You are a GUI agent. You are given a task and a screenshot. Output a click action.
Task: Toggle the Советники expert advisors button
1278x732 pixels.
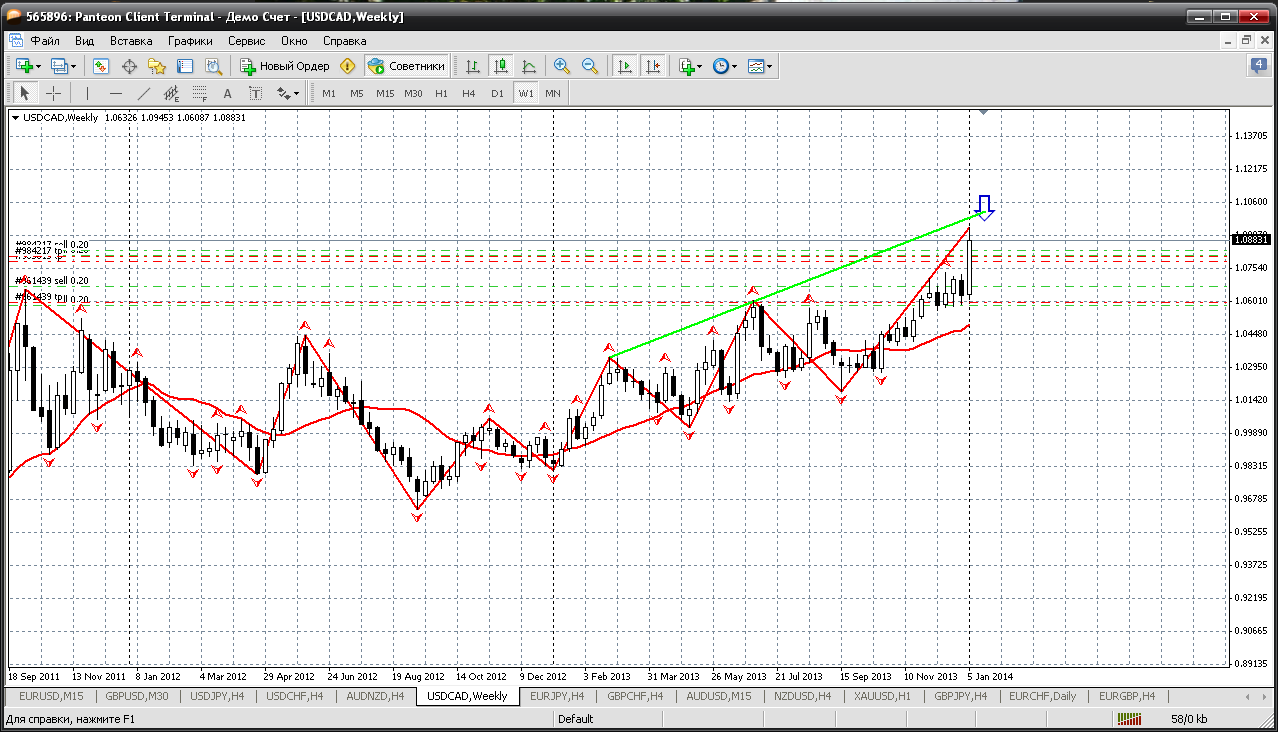[x=407, y=66]
